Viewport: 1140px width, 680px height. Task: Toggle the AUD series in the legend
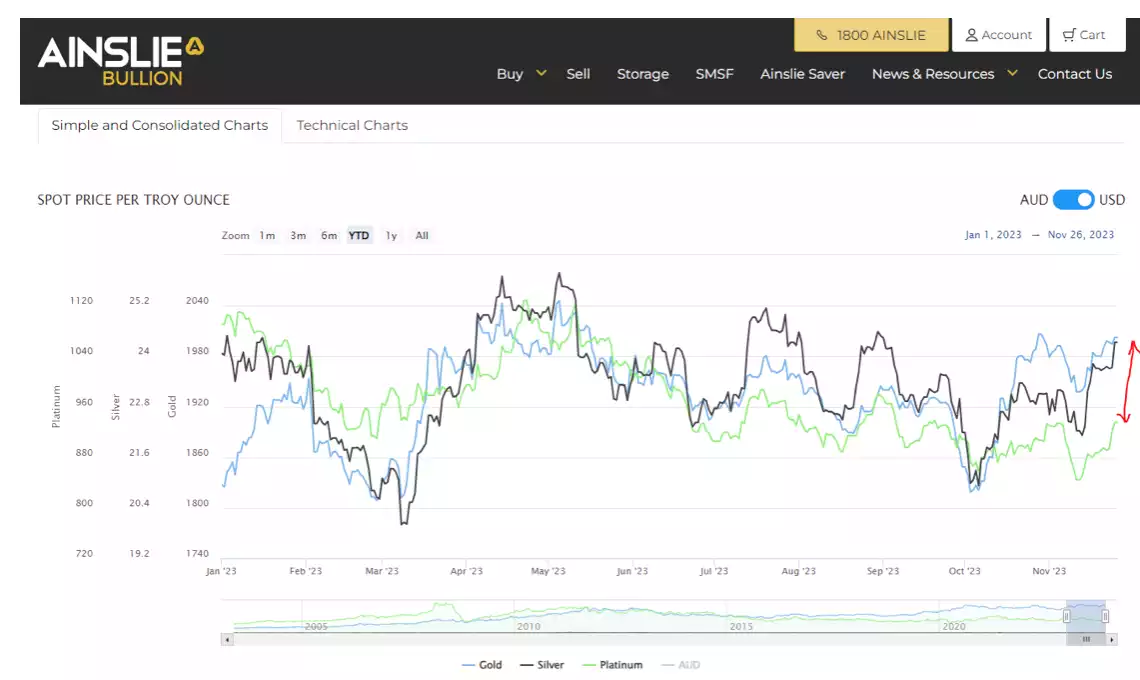pos(687,664)
